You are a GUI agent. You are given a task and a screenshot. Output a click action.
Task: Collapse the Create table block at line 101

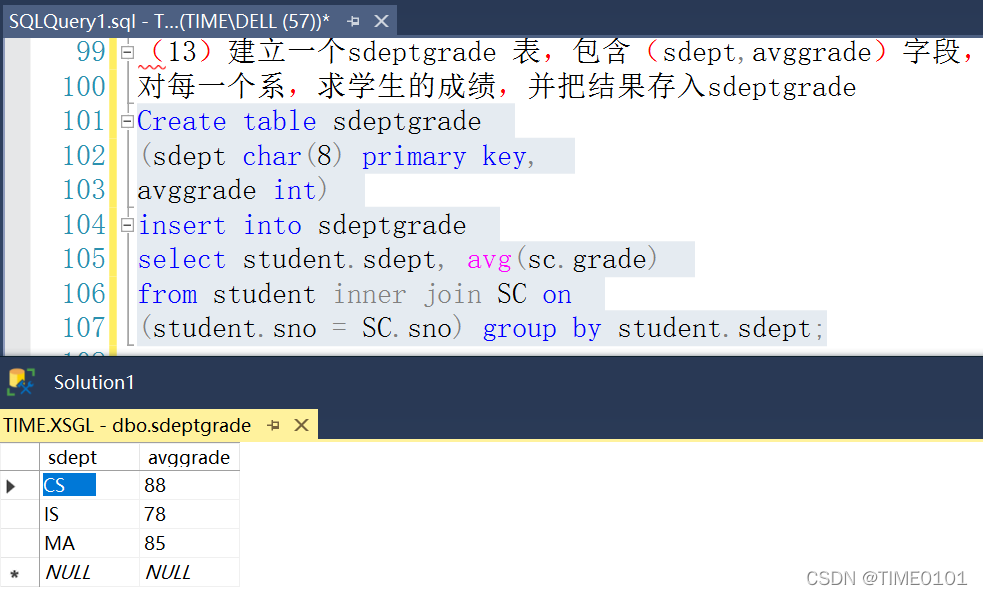(x=127, y=121)
